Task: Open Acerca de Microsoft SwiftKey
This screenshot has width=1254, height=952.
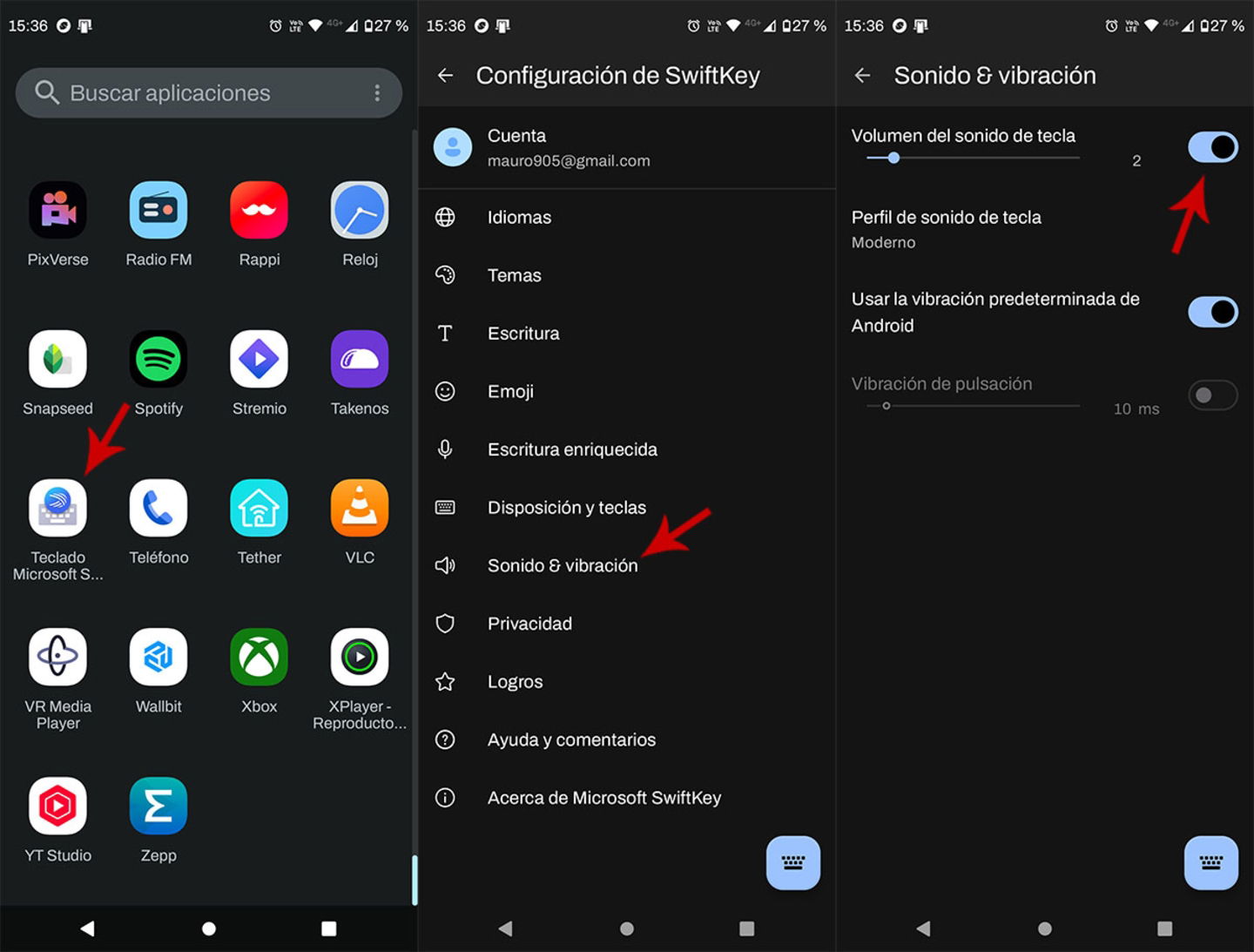Action: point(627,798)
